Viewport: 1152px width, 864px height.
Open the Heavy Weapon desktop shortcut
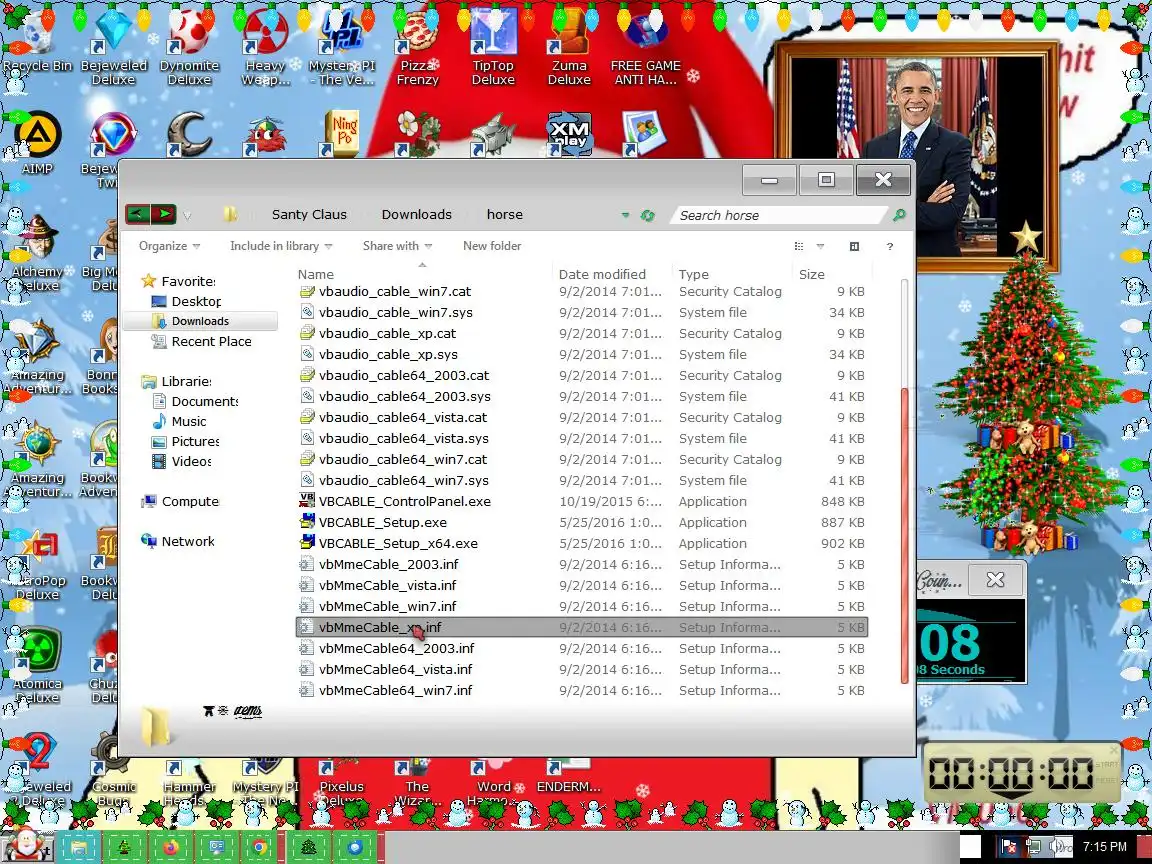tap(265, 48)
